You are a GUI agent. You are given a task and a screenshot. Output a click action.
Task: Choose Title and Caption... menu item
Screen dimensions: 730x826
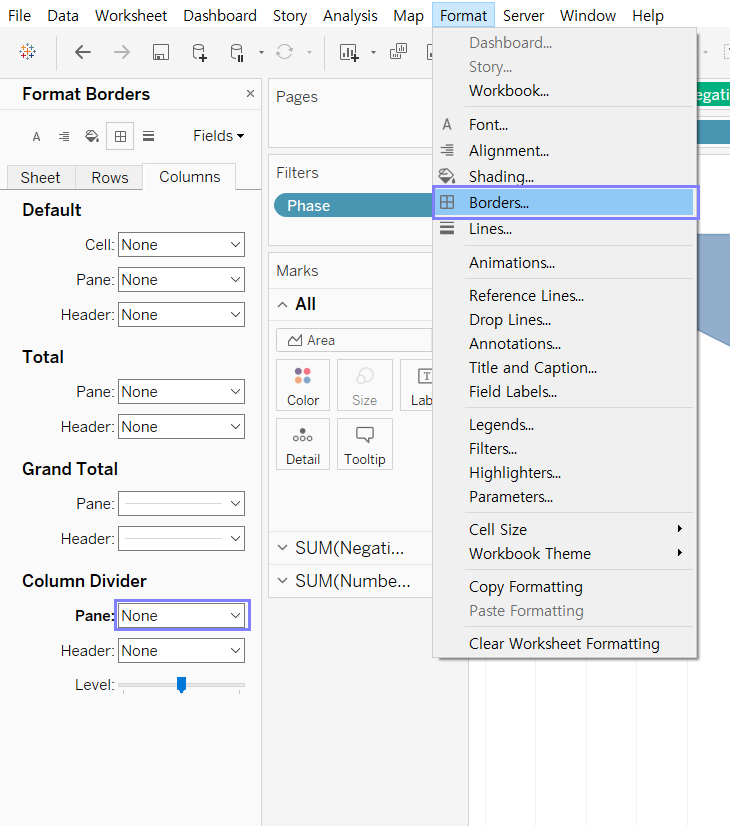[x=566, y=368]
